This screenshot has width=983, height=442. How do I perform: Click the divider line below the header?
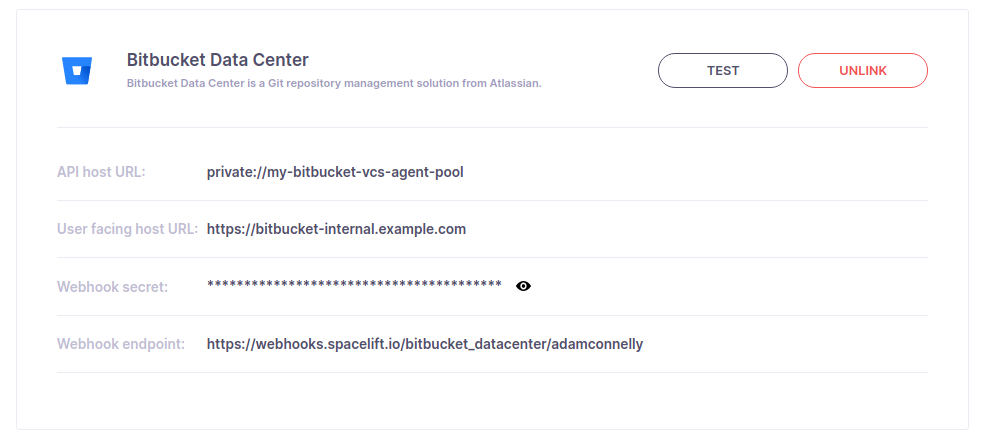[492, 127]
